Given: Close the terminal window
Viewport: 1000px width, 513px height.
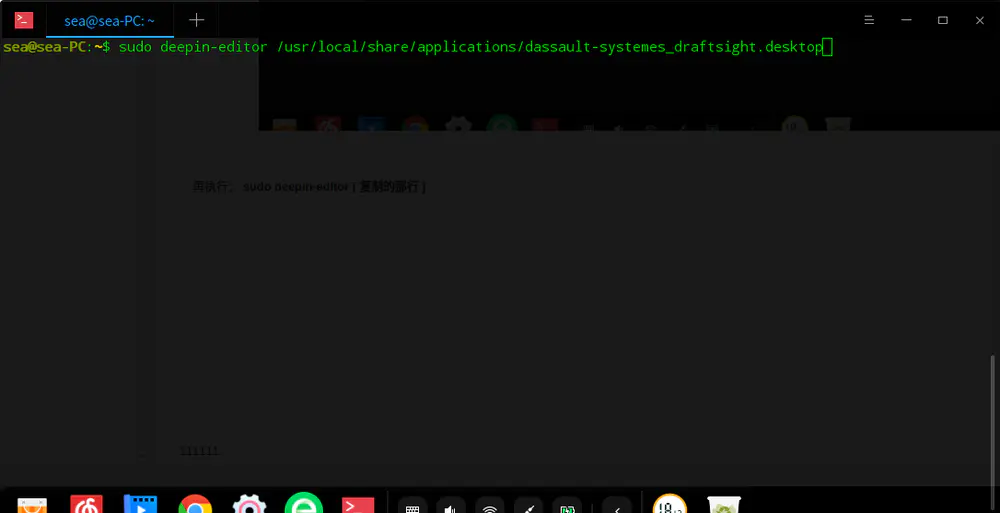Looking at the screenshot, I should click(x=978, y=20).
